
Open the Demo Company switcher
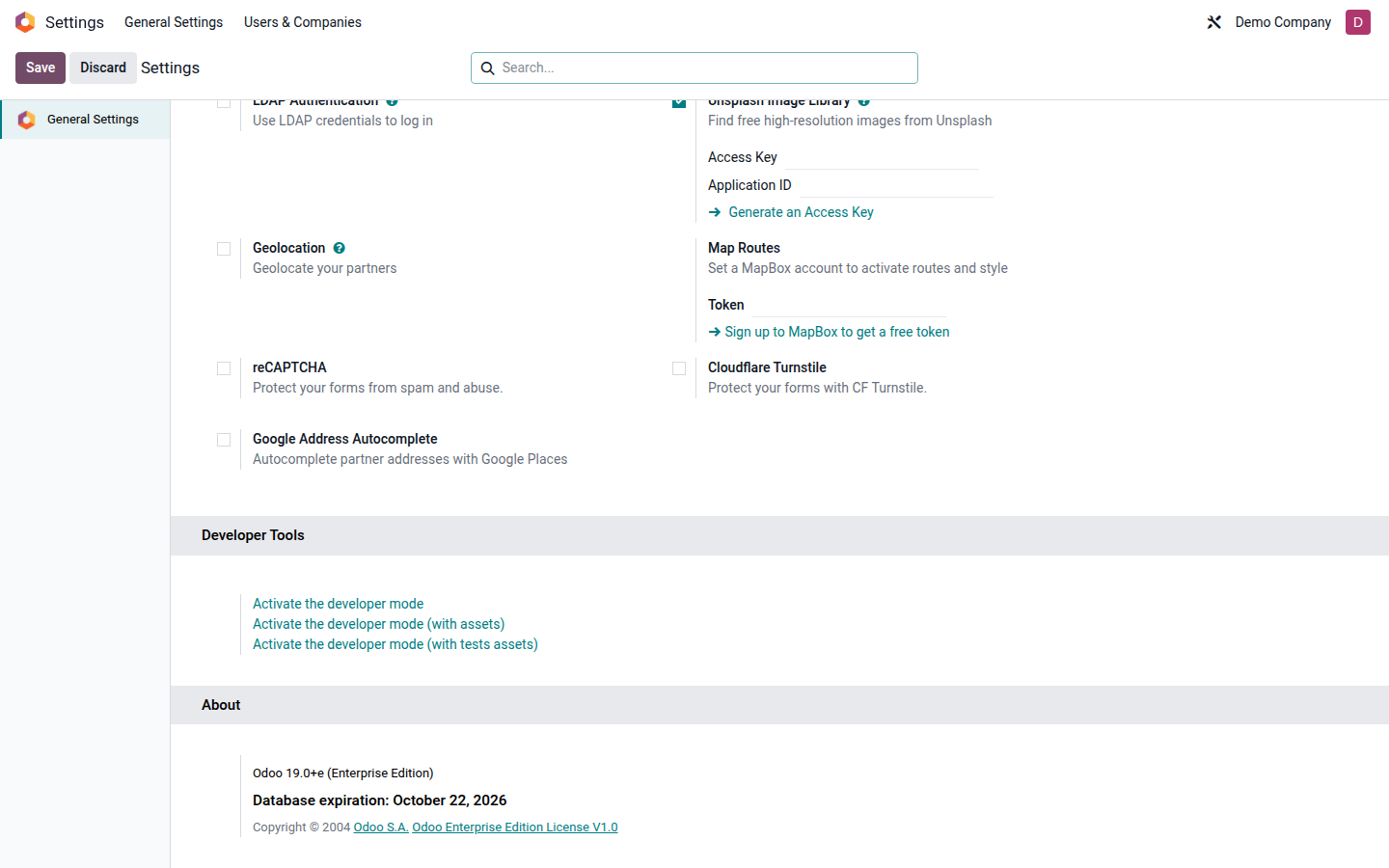point(1283,22)
